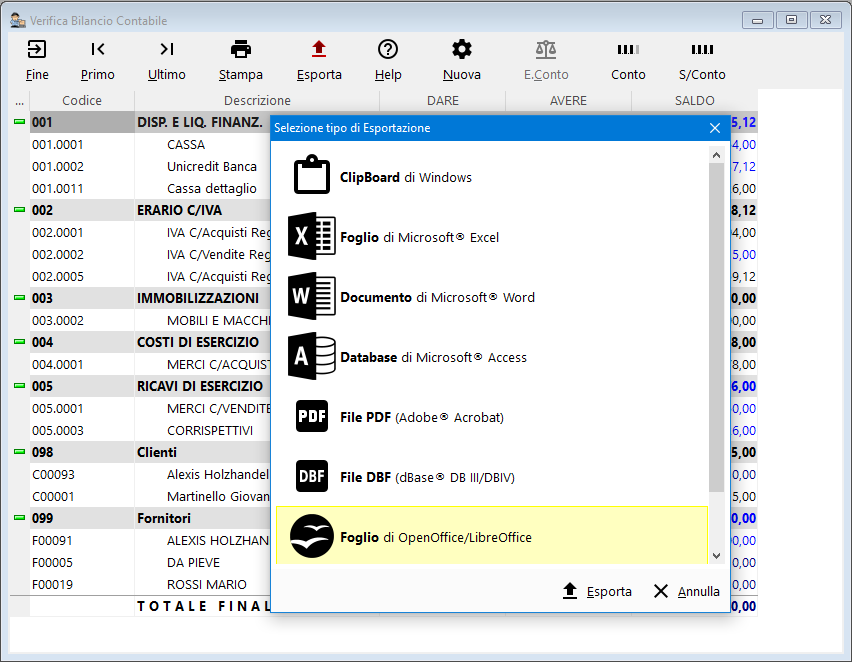Collapse account group 098 Clienti
This screenshot has height=662, width=852.
coord(19,452)
